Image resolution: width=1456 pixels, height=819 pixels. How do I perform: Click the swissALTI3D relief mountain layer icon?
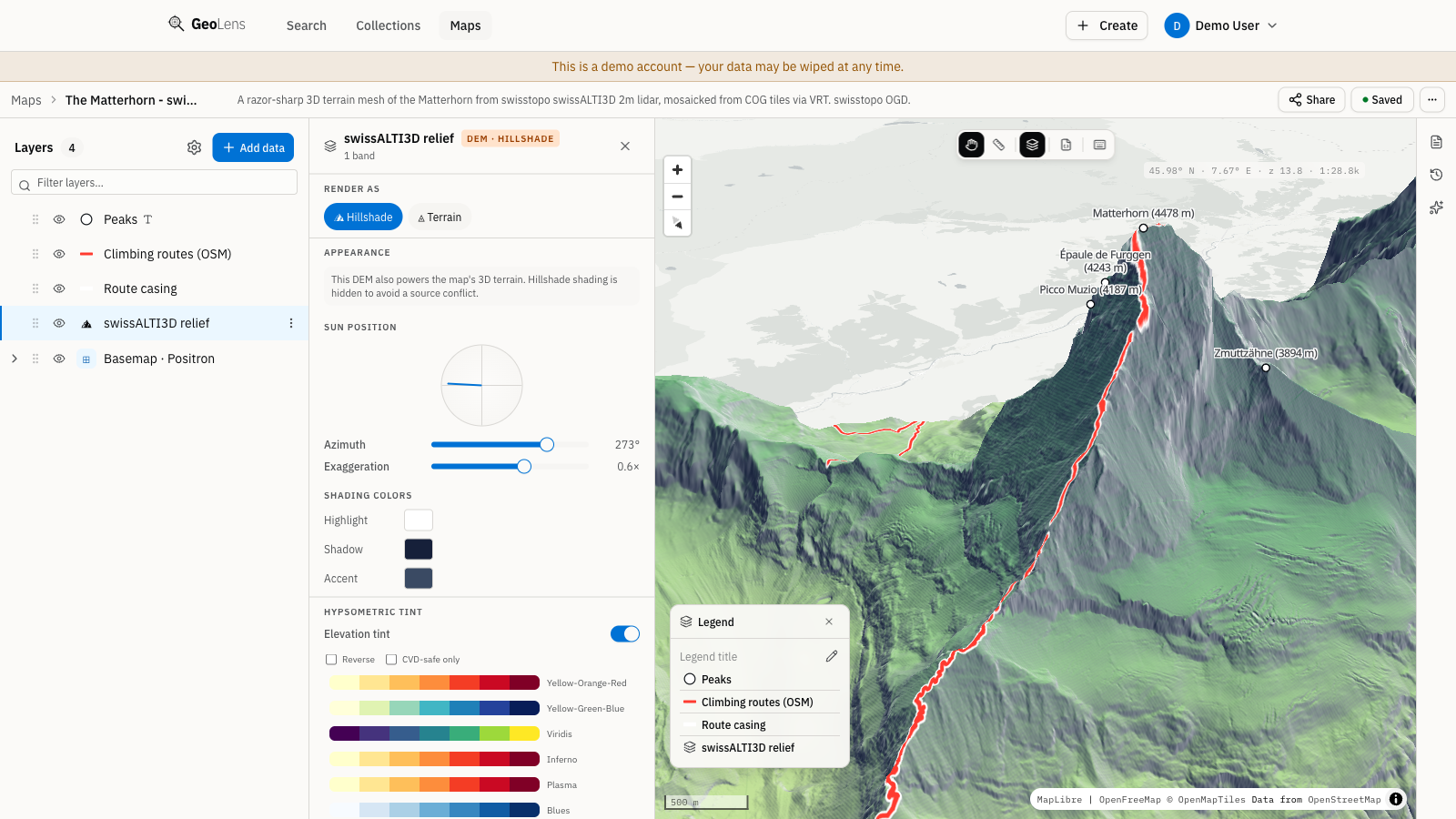(x=86, y=323)
